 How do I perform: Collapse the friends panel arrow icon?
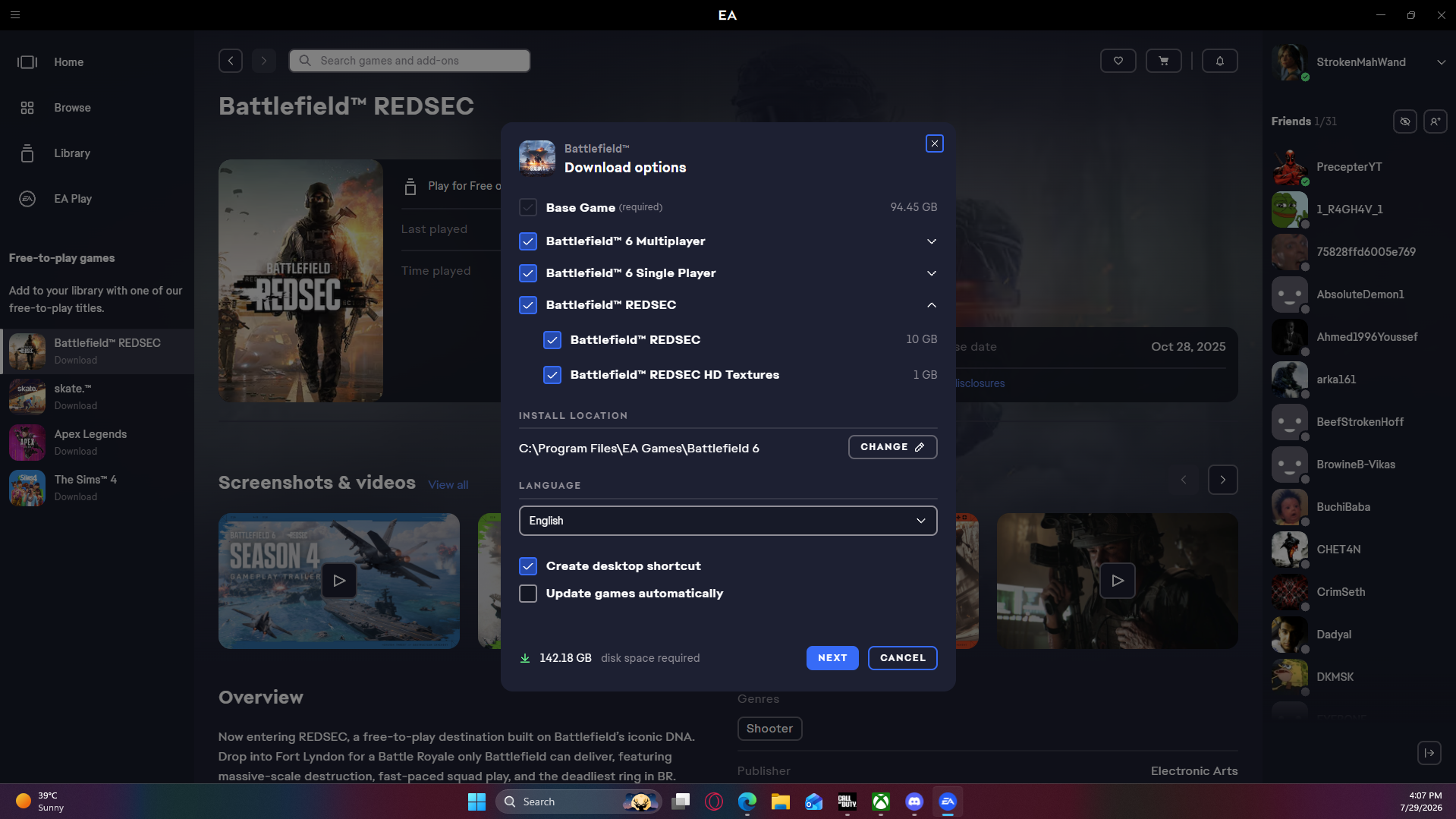click(1429, 753)
